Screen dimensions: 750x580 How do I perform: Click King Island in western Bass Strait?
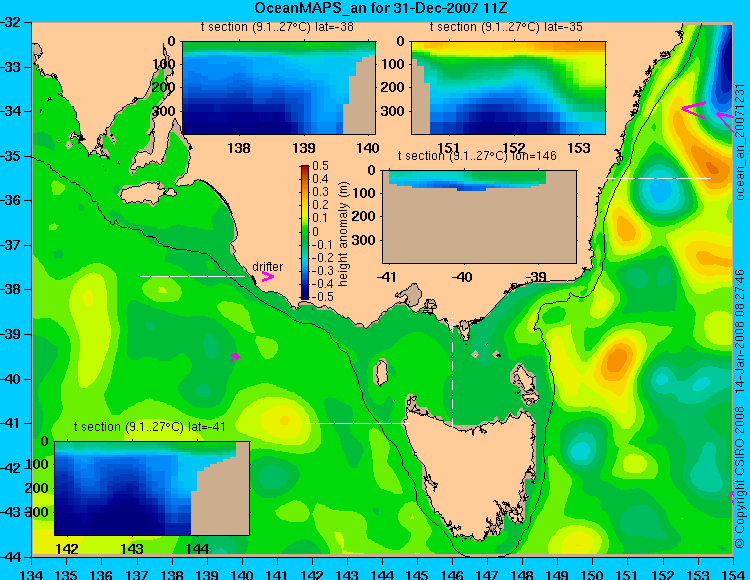380,373
